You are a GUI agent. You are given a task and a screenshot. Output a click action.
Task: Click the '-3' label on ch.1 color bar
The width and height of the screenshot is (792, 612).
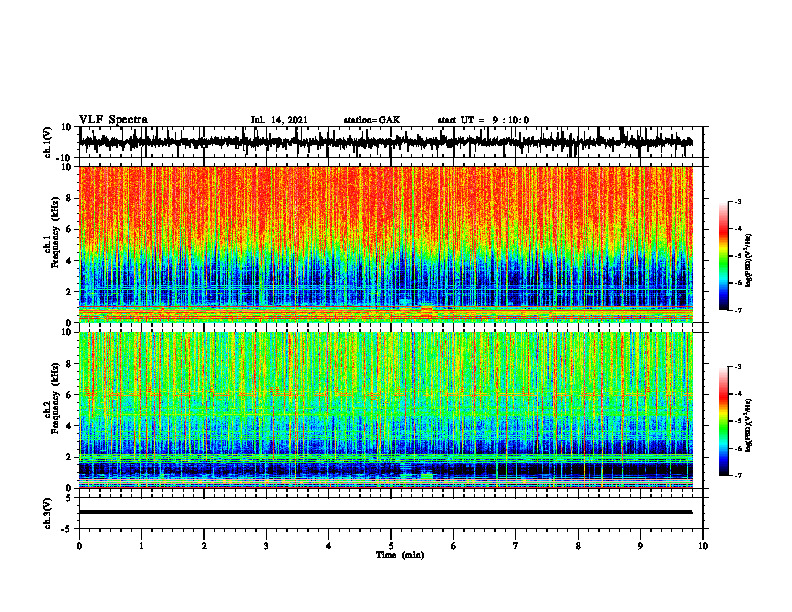(736, 201)
